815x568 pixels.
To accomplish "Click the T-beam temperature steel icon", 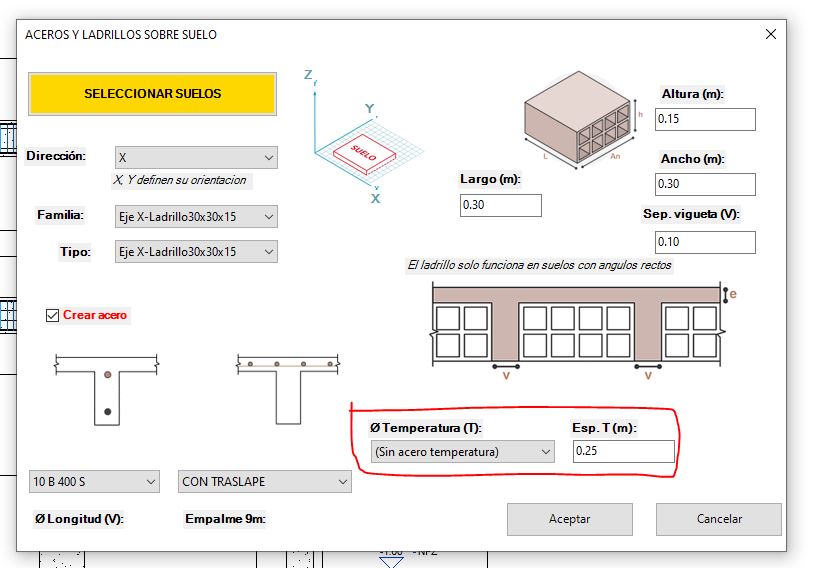I will pos(288,390).
